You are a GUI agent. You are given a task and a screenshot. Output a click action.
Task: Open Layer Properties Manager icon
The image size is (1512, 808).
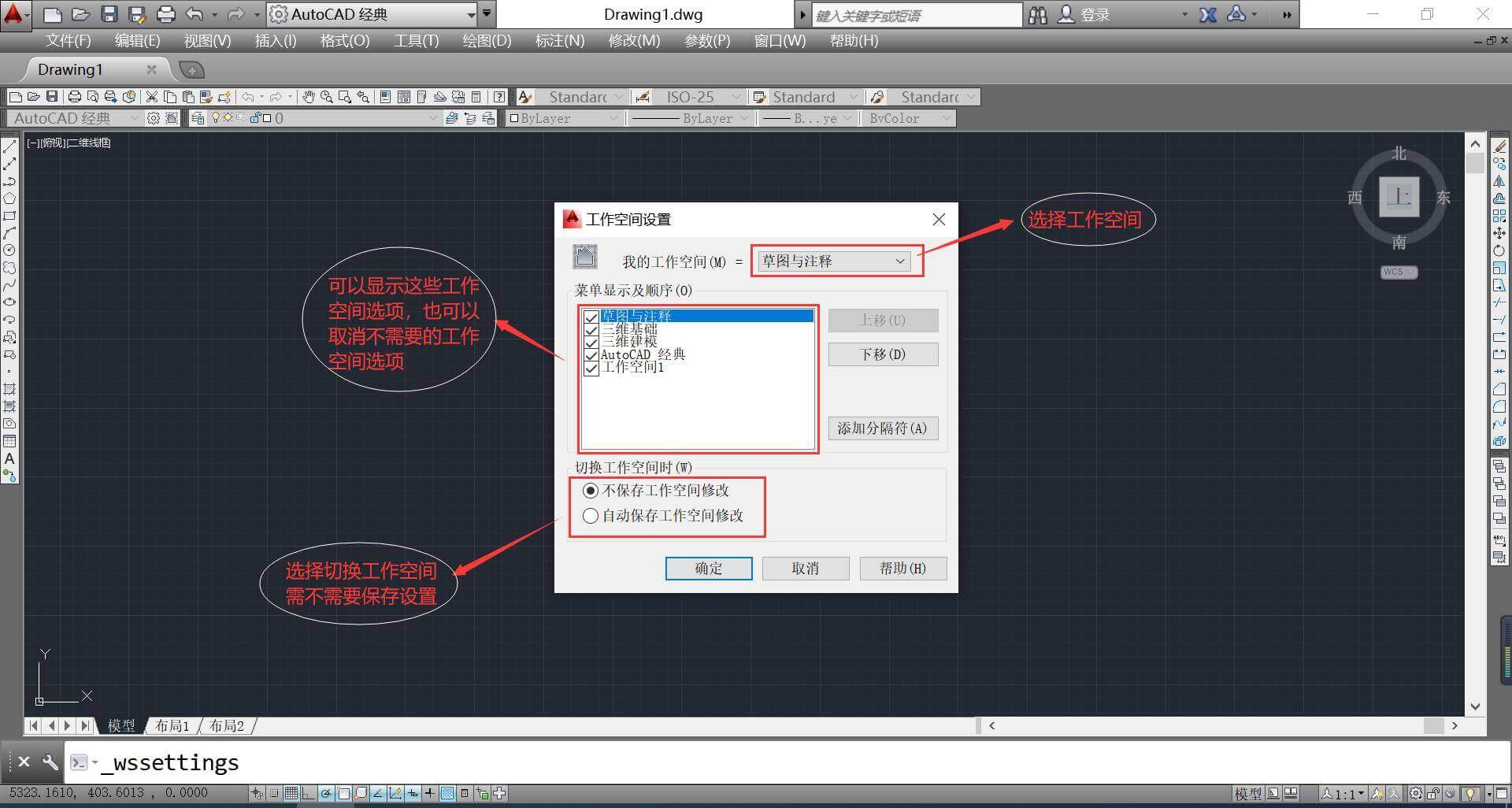[198, 118]
